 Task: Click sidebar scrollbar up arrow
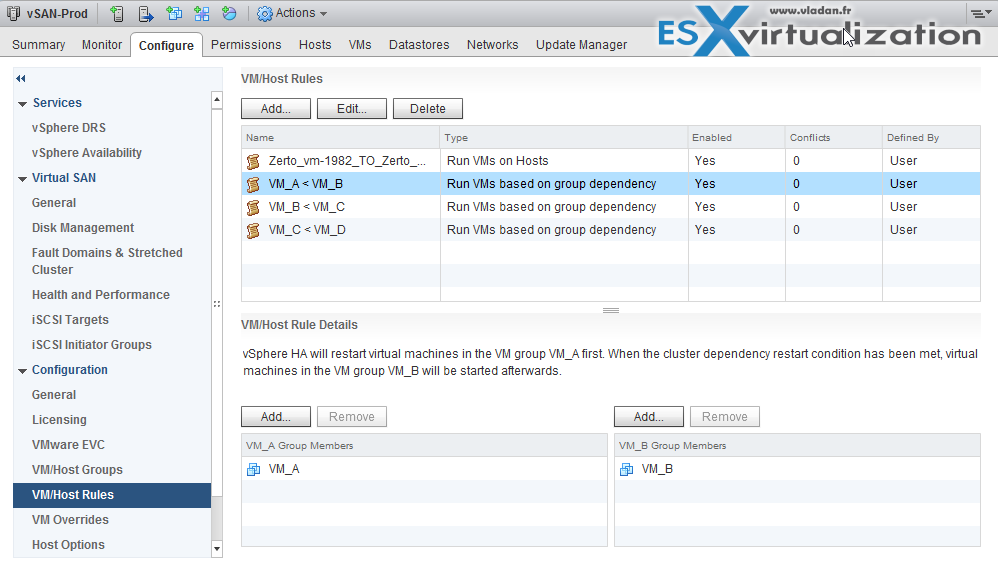tap(217, 99)
